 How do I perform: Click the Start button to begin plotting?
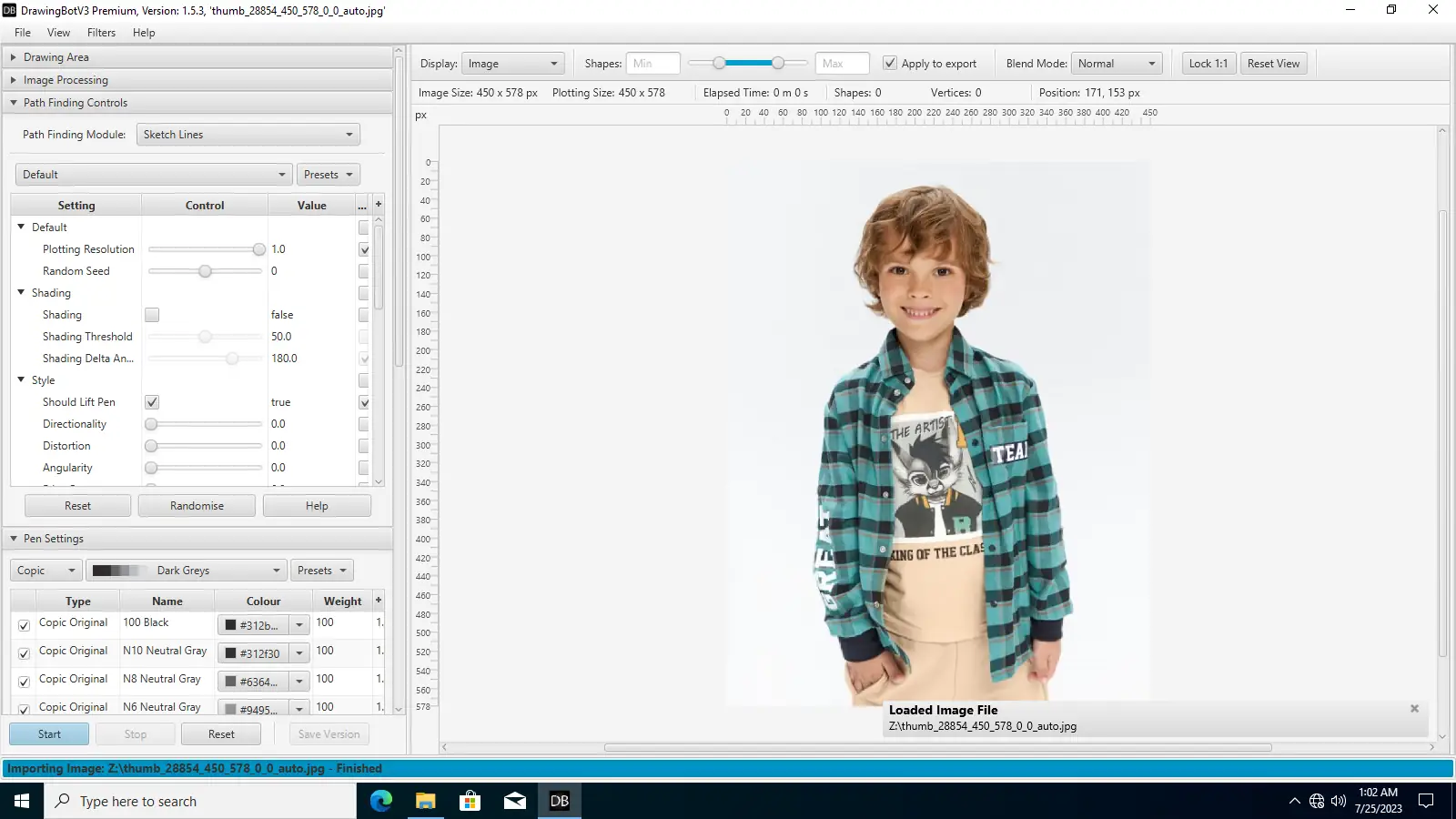tap(49, 734)
